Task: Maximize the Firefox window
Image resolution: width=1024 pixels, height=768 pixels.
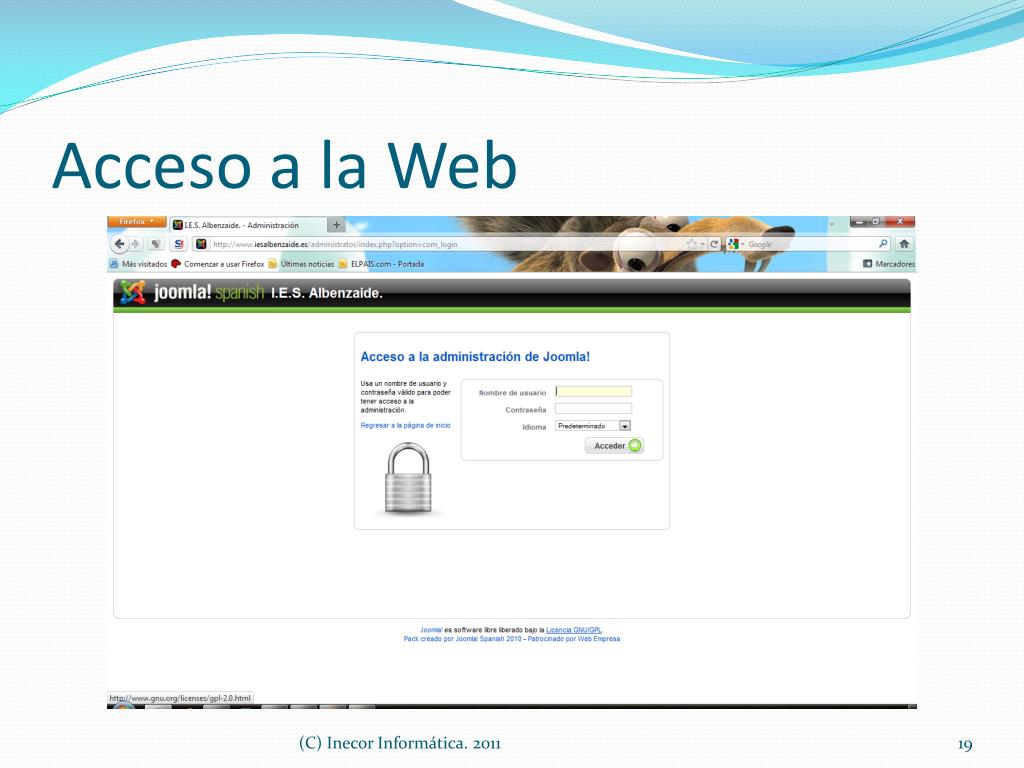Action: [876, 222]
